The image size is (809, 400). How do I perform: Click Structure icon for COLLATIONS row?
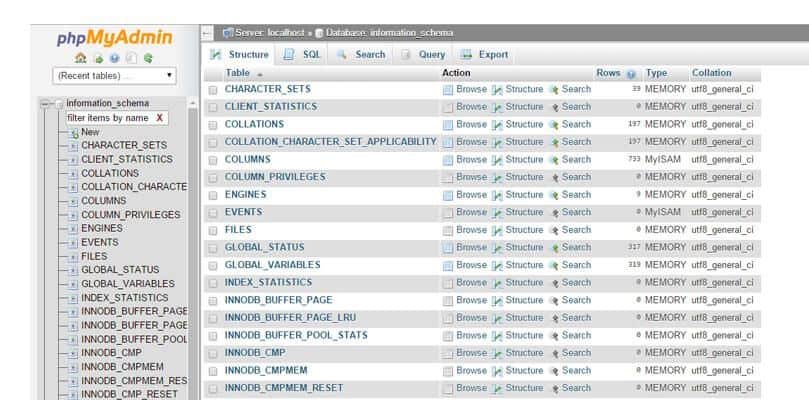coord(497,125)
